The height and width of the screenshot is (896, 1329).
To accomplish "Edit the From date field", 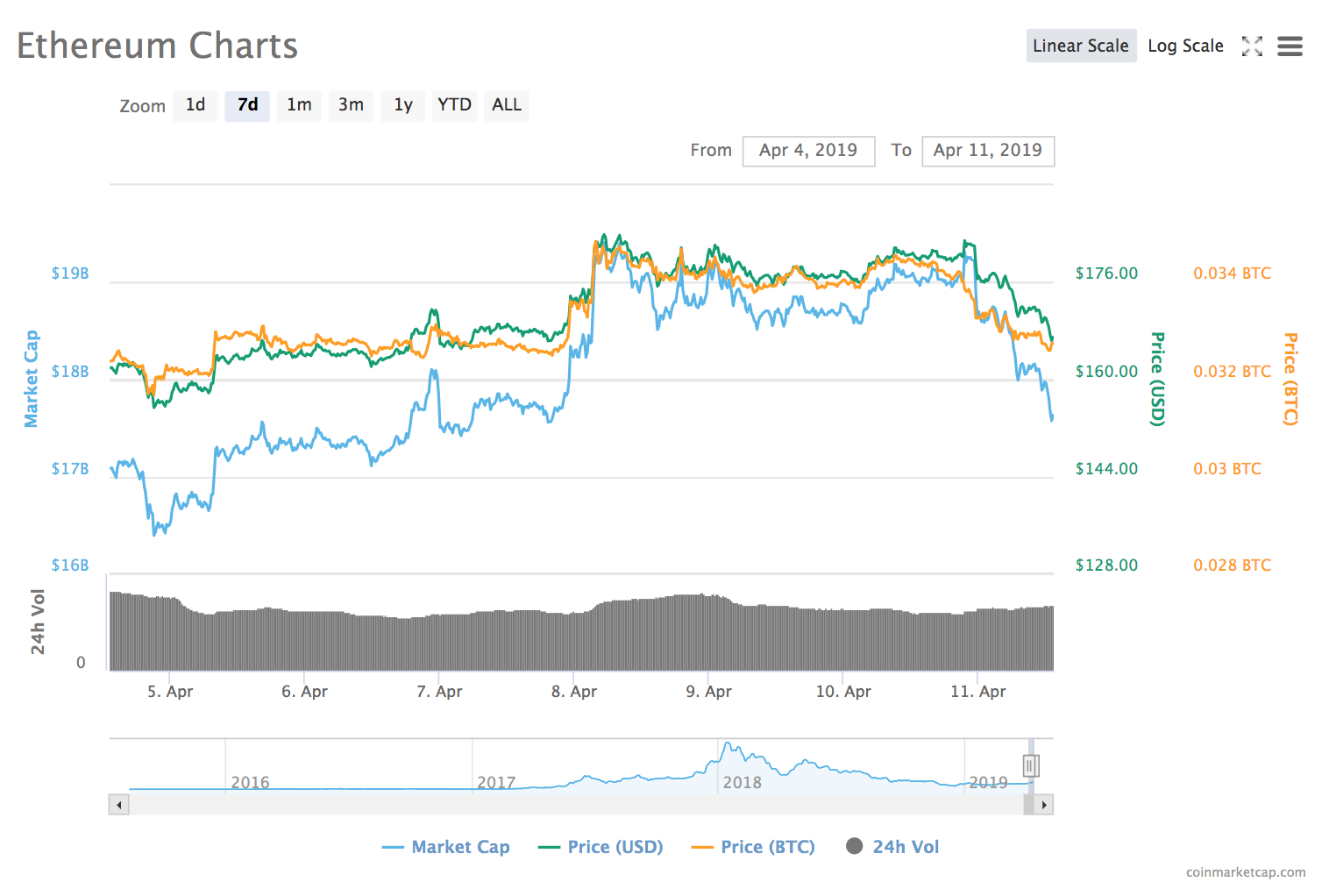I will [808, 151].
